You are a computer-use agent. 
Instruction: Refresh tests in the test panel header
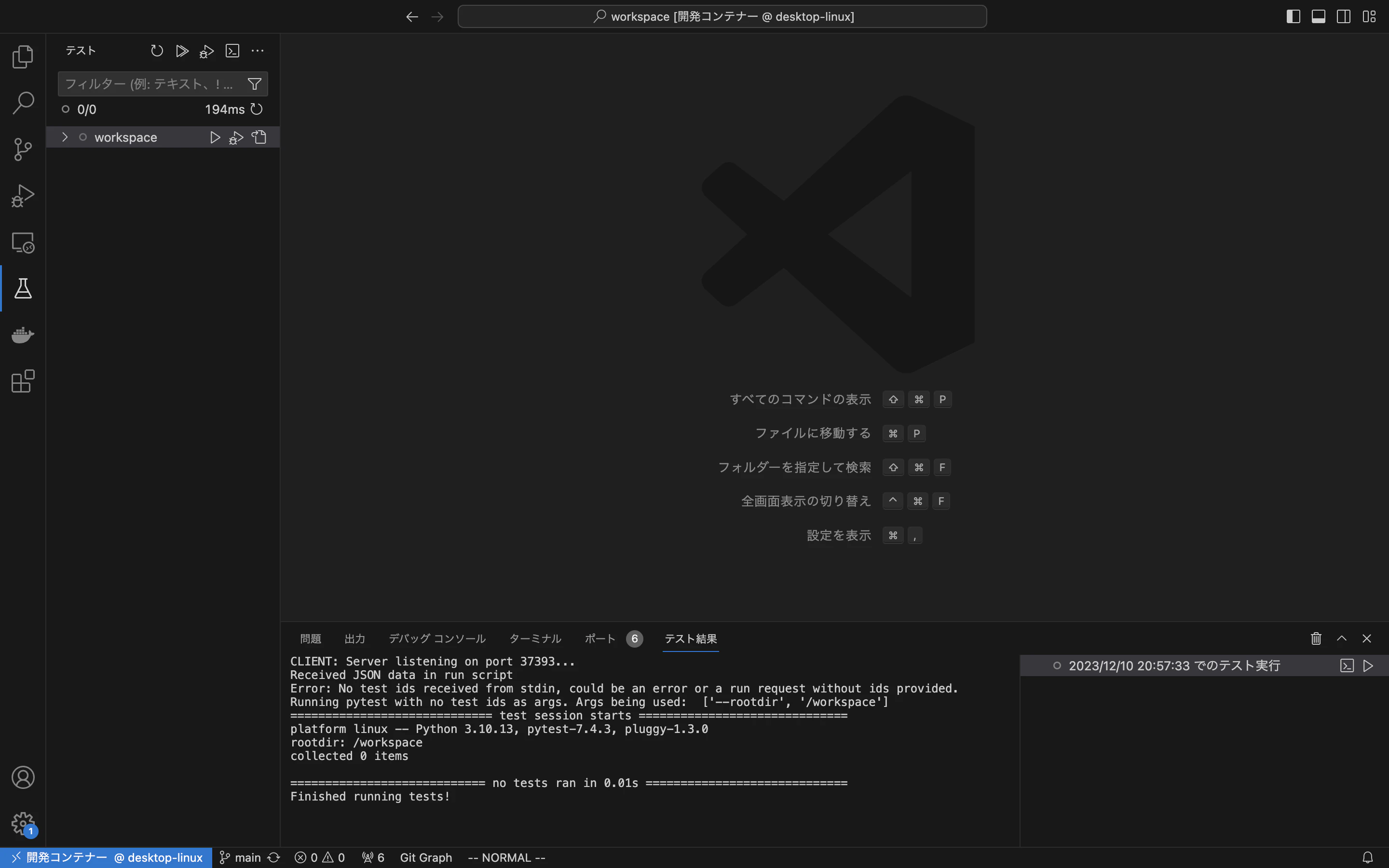(157, 51)
